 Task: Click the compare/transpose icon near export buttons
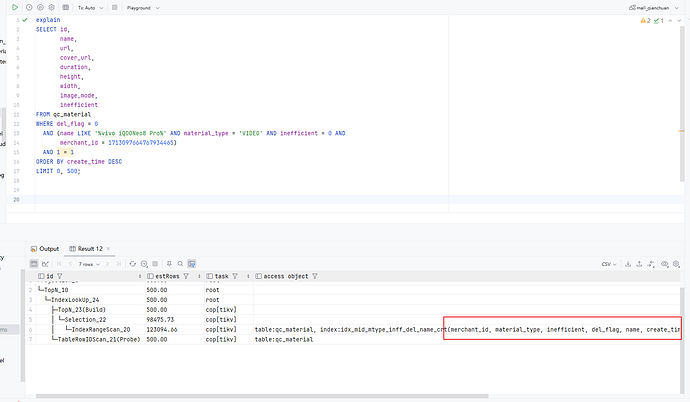click(x=651, y=264)
